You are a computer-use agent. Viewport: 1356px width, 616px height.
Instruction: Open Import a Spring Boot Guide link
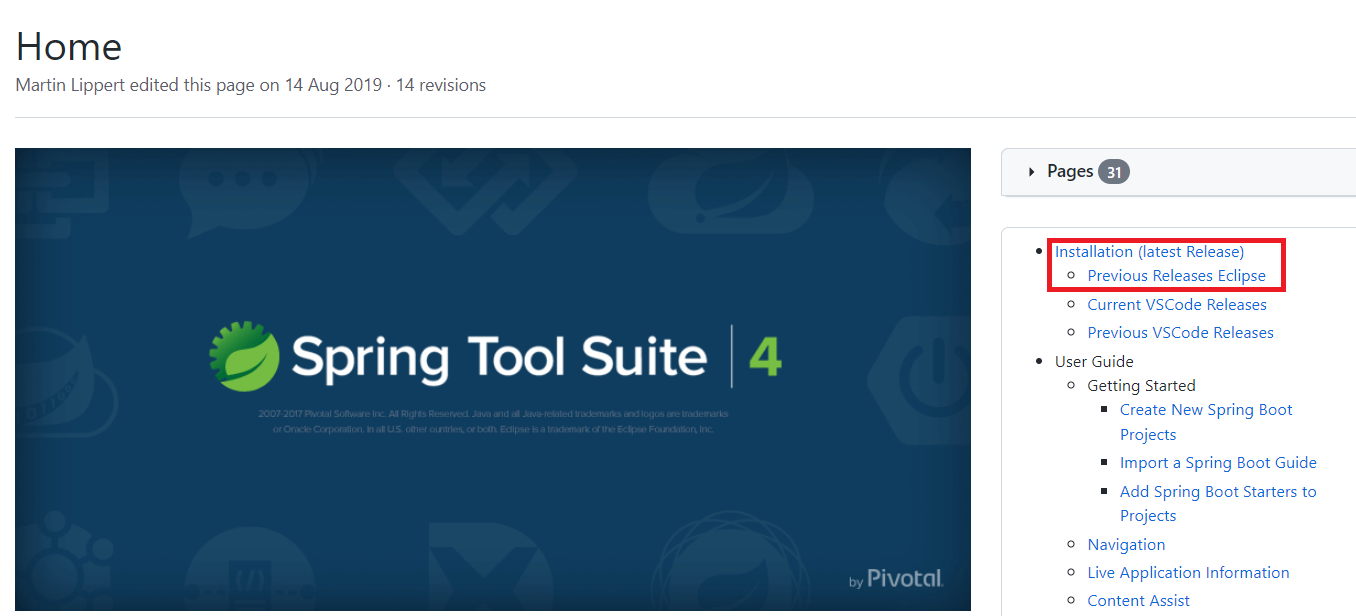[1218, 463]
